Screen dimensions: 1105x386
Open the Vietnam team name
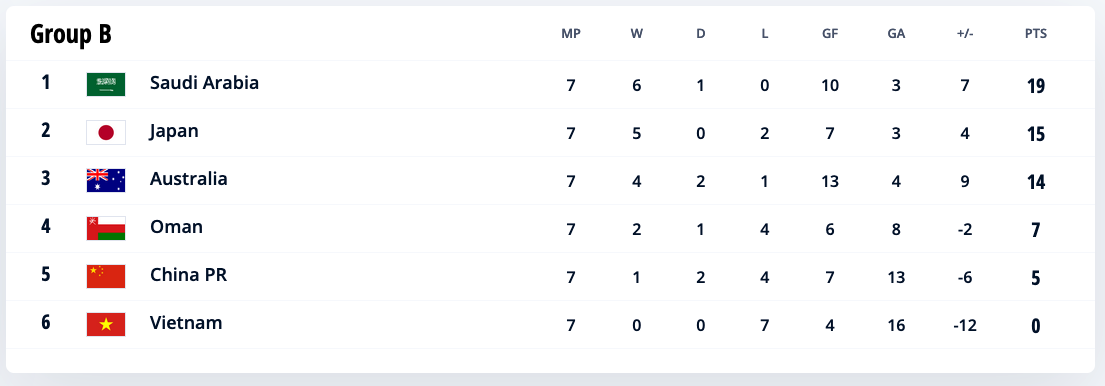click(x=186, y=323)
